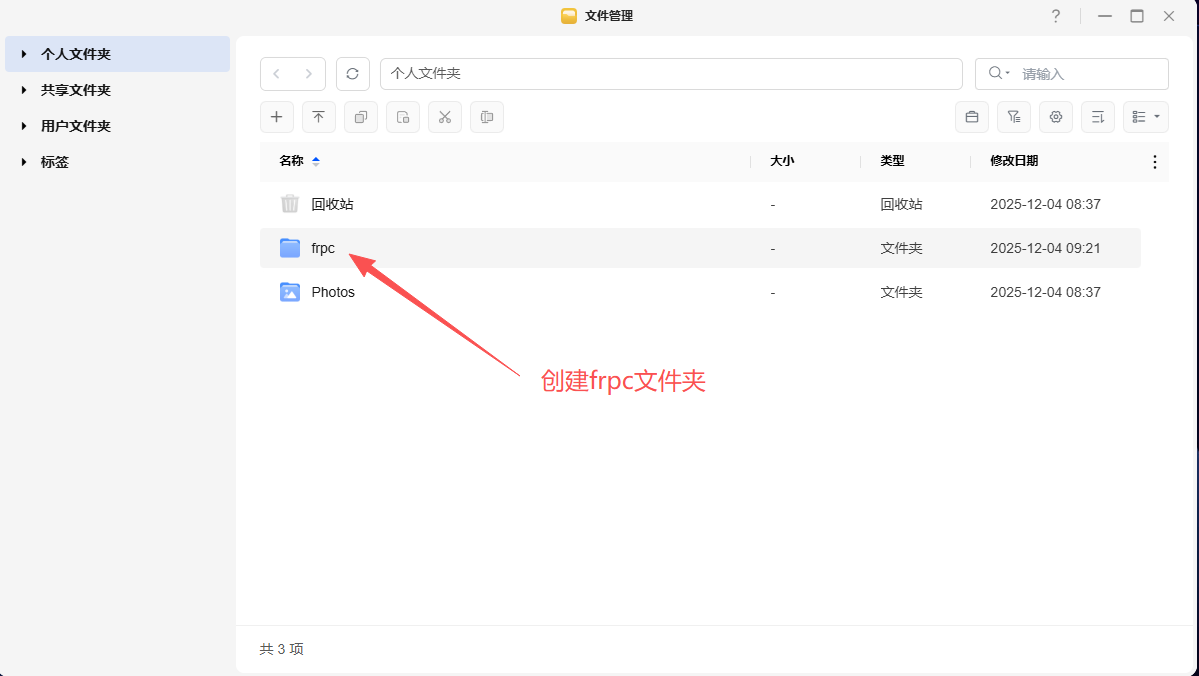
Task: Open the view mode dropdown
Action: click(1145, 117)
